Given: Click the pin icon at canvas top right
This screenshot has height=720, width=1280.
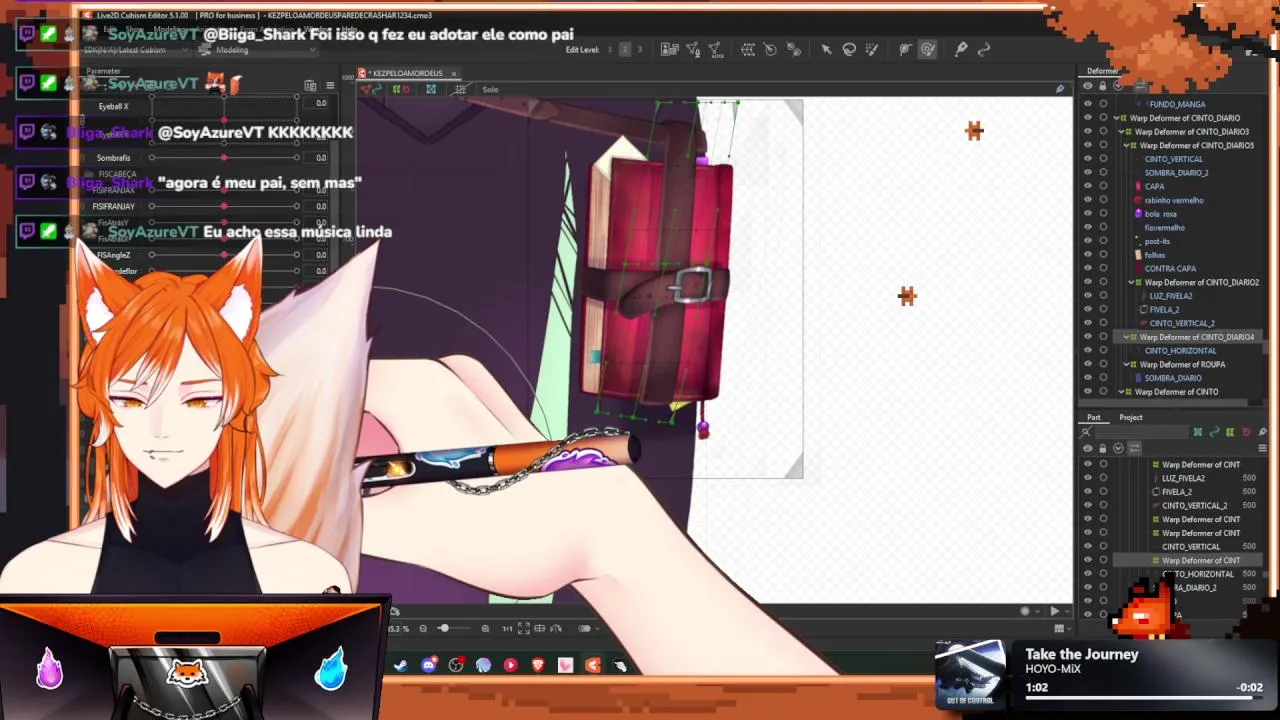Looking at the screenshot, I should point(1060,89).
